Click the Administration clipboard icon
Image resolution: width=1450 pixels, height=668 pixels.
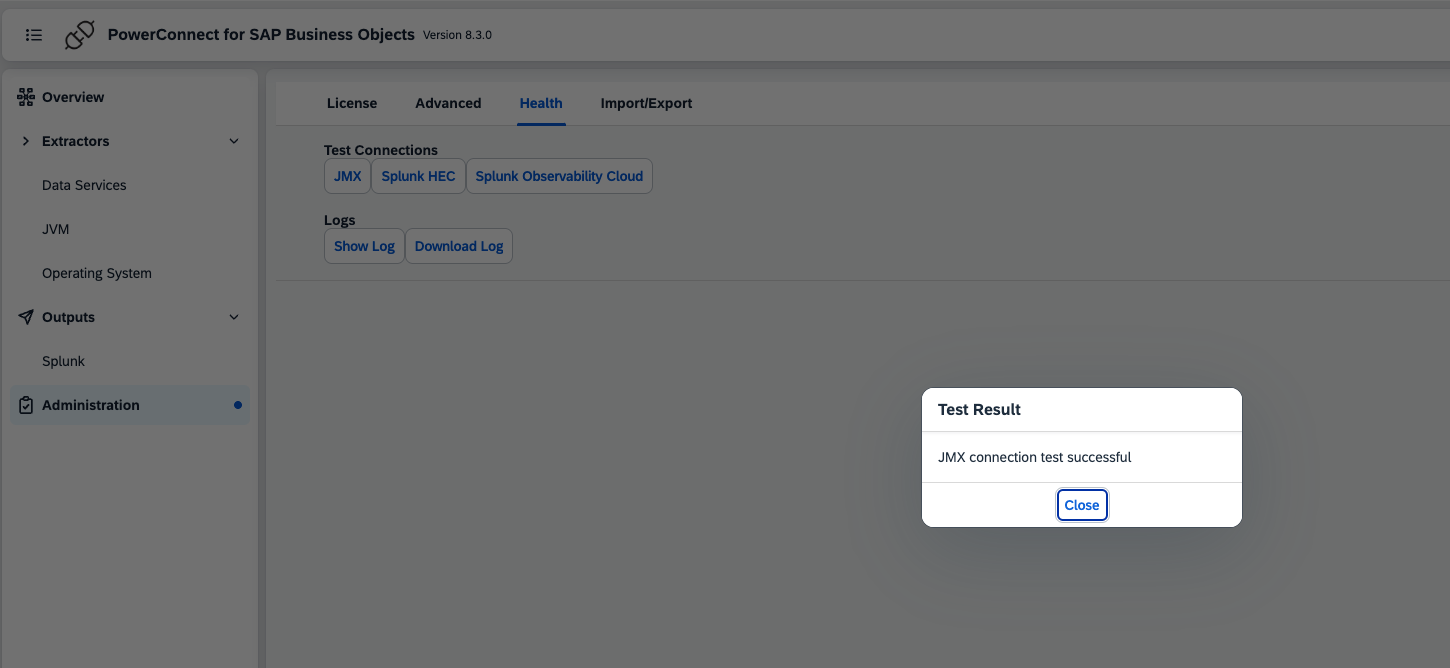[x=26, y=405]
